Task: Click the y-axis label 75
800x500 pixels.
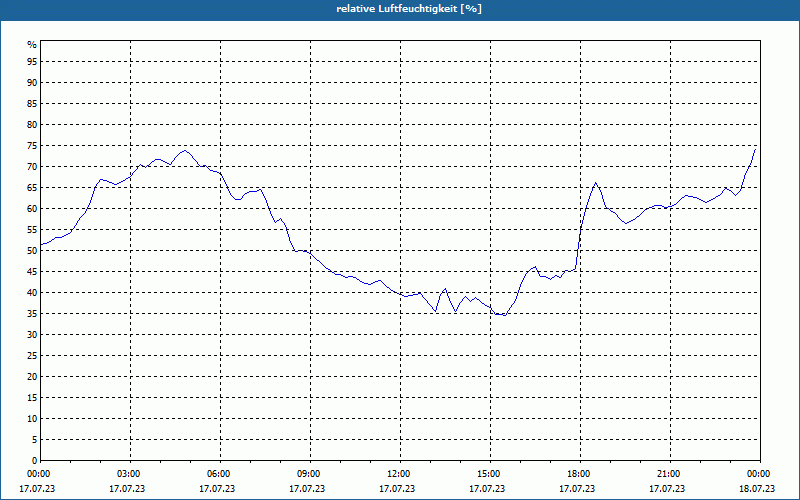Action: coord(32,145)
